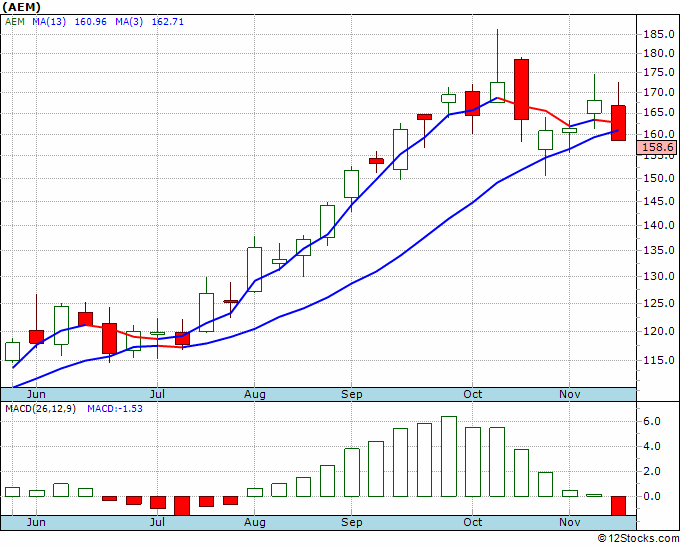The image size is (680, 546).
Task: Click the 140.0 price axis label
Action: 659,225
